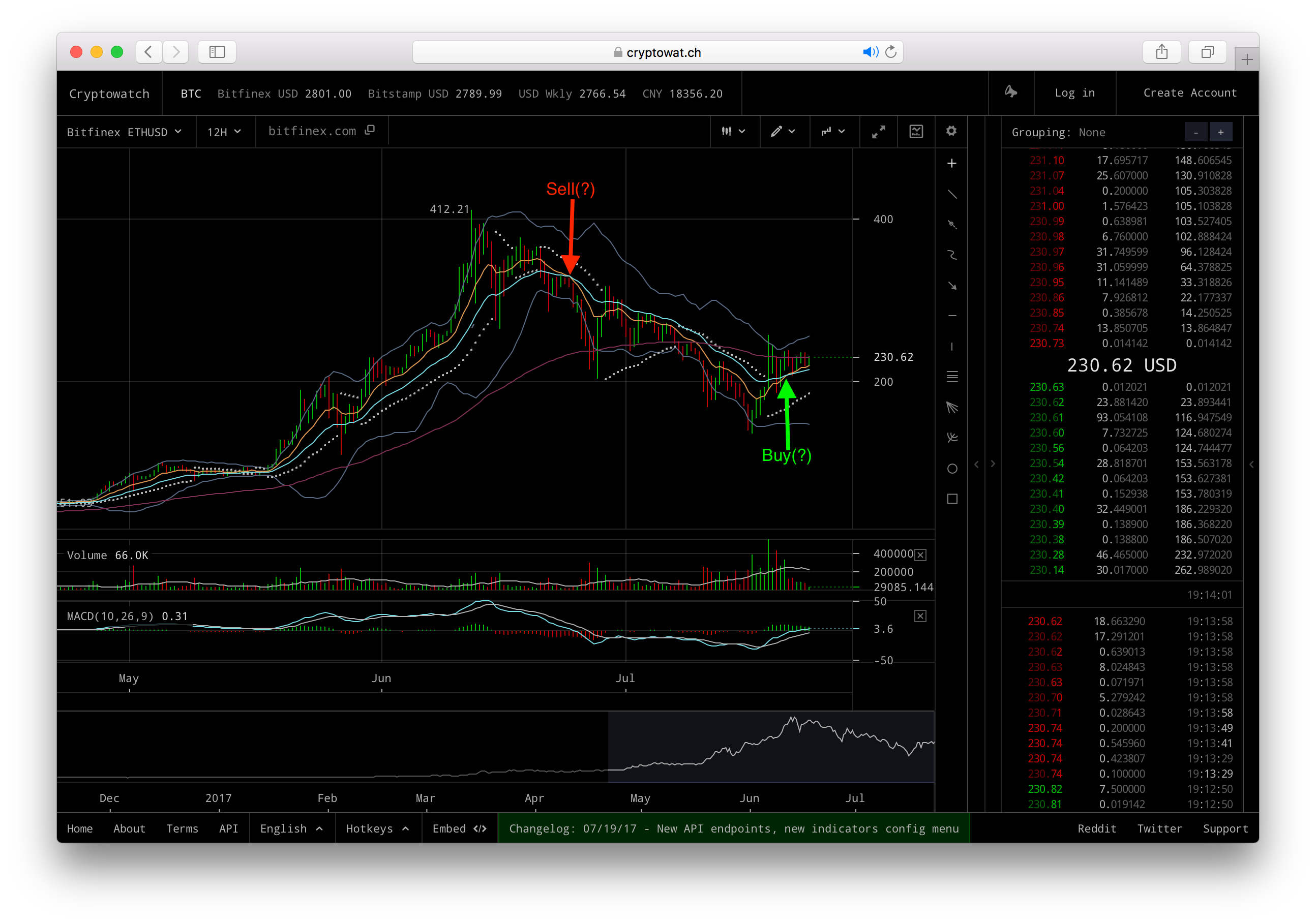The width and height of the screenshot is (1316, 924).
Task: Open Bitfinex USD 2801.00 ticker
Action: click(x=284, y=94)
